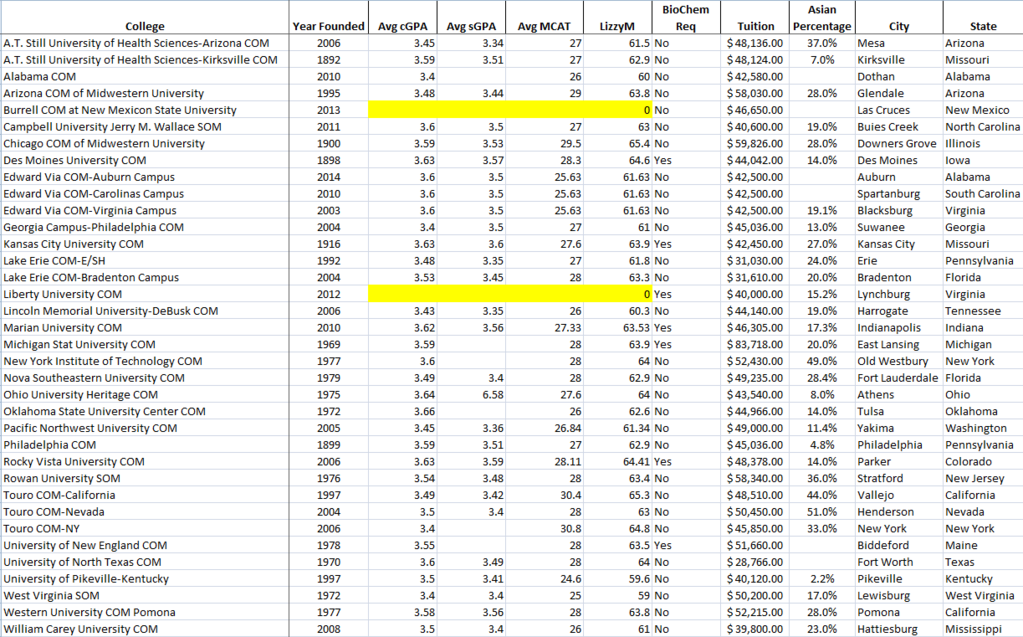Click the yellow highlighted cells in Burrell COM row
Viewport: 1023px width, 637px height.
[511, 110]
